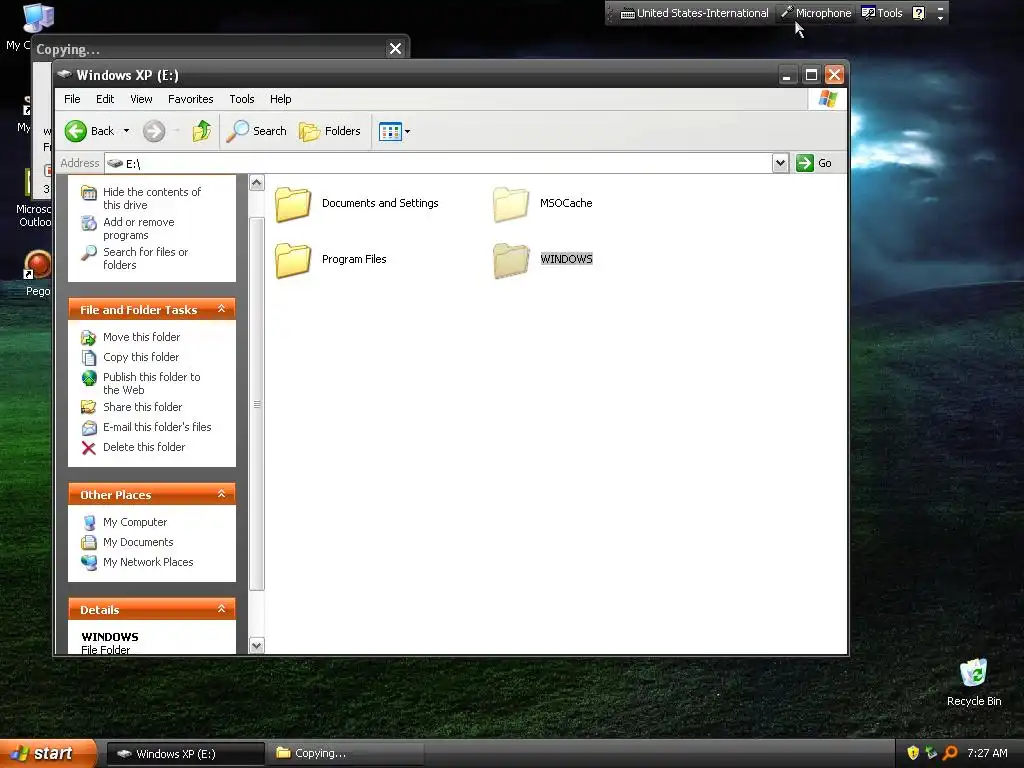Open the Favorites menu

tap(190, 99)
